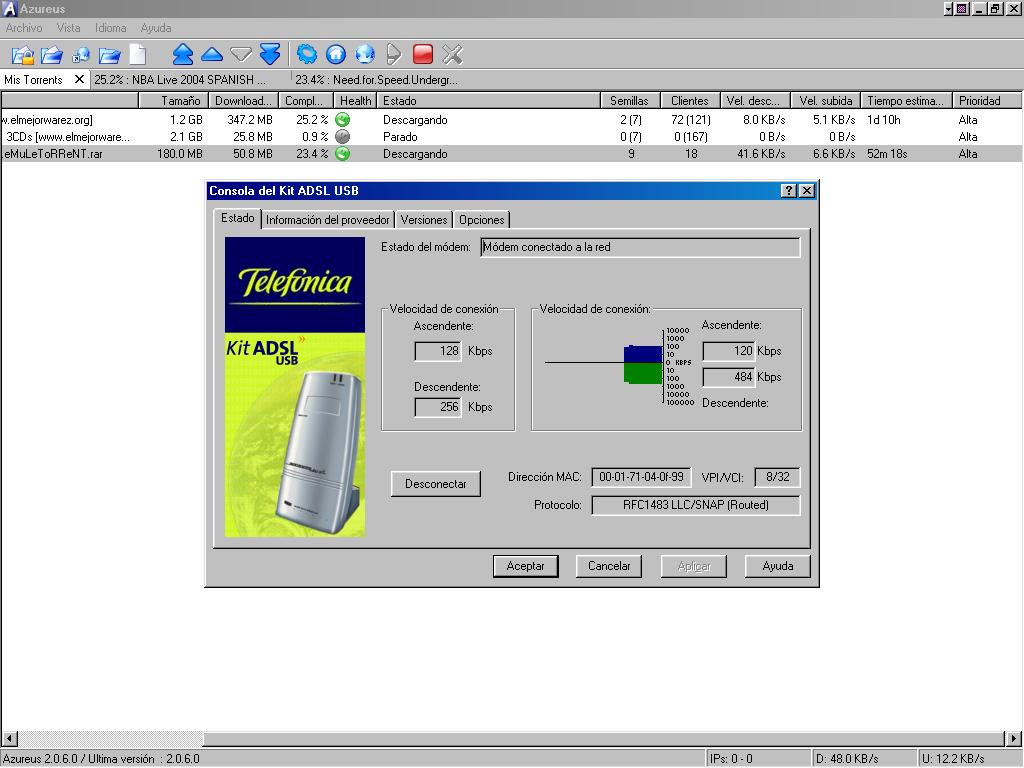The height and width of the screenshot is (768, 1024).
Task: Click the VPI/VCI field showing 8/32
Action: [x=777, y=477]
